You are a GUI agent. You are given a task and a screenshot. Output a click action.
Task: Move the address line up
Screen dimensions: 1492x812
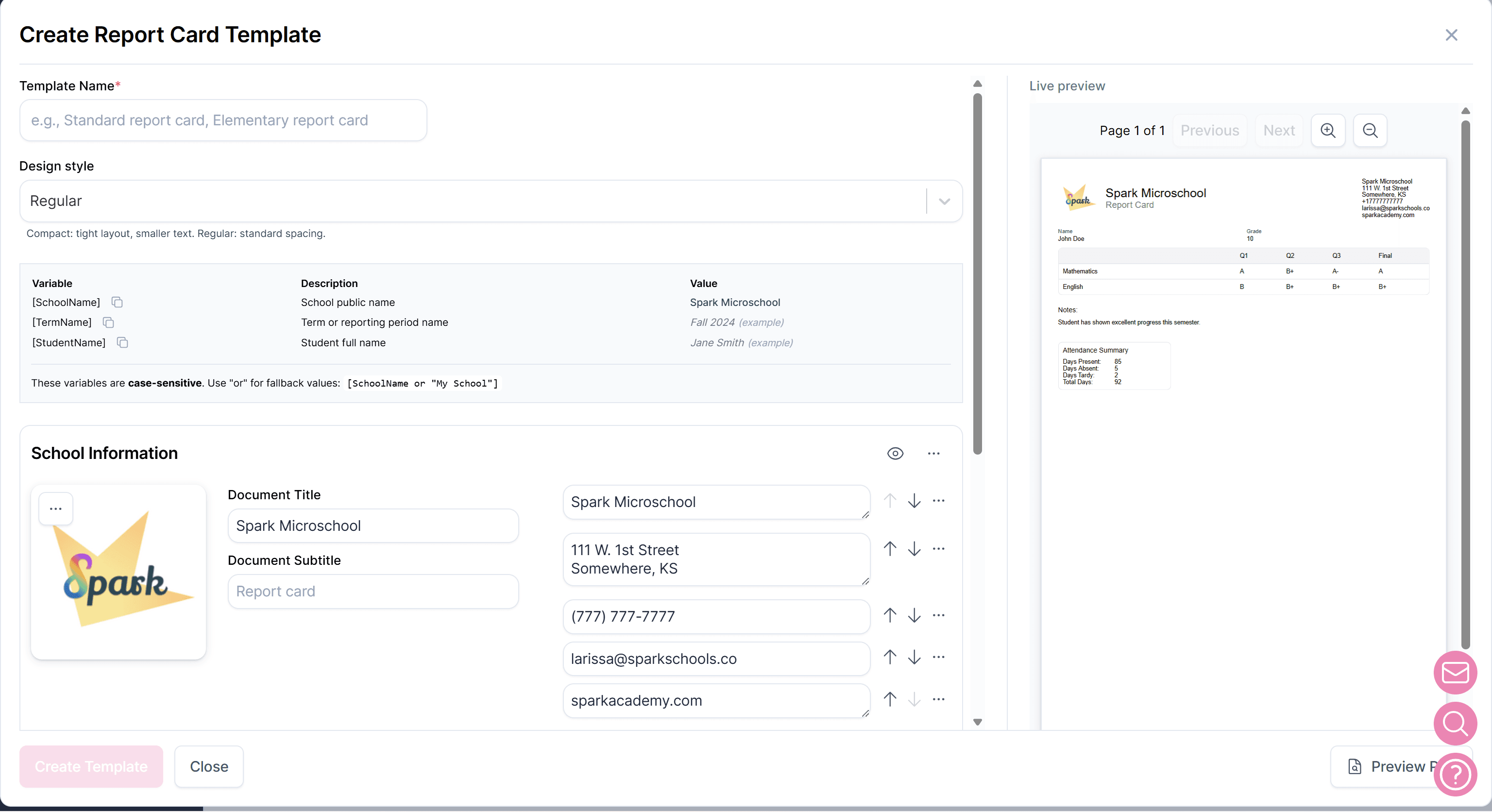pos(890,549)
